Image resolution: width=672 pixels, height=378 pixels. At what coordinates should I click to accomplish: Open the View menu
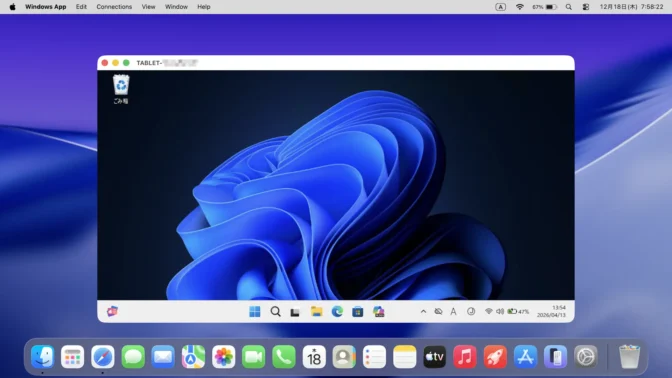[x=148, y=7]
